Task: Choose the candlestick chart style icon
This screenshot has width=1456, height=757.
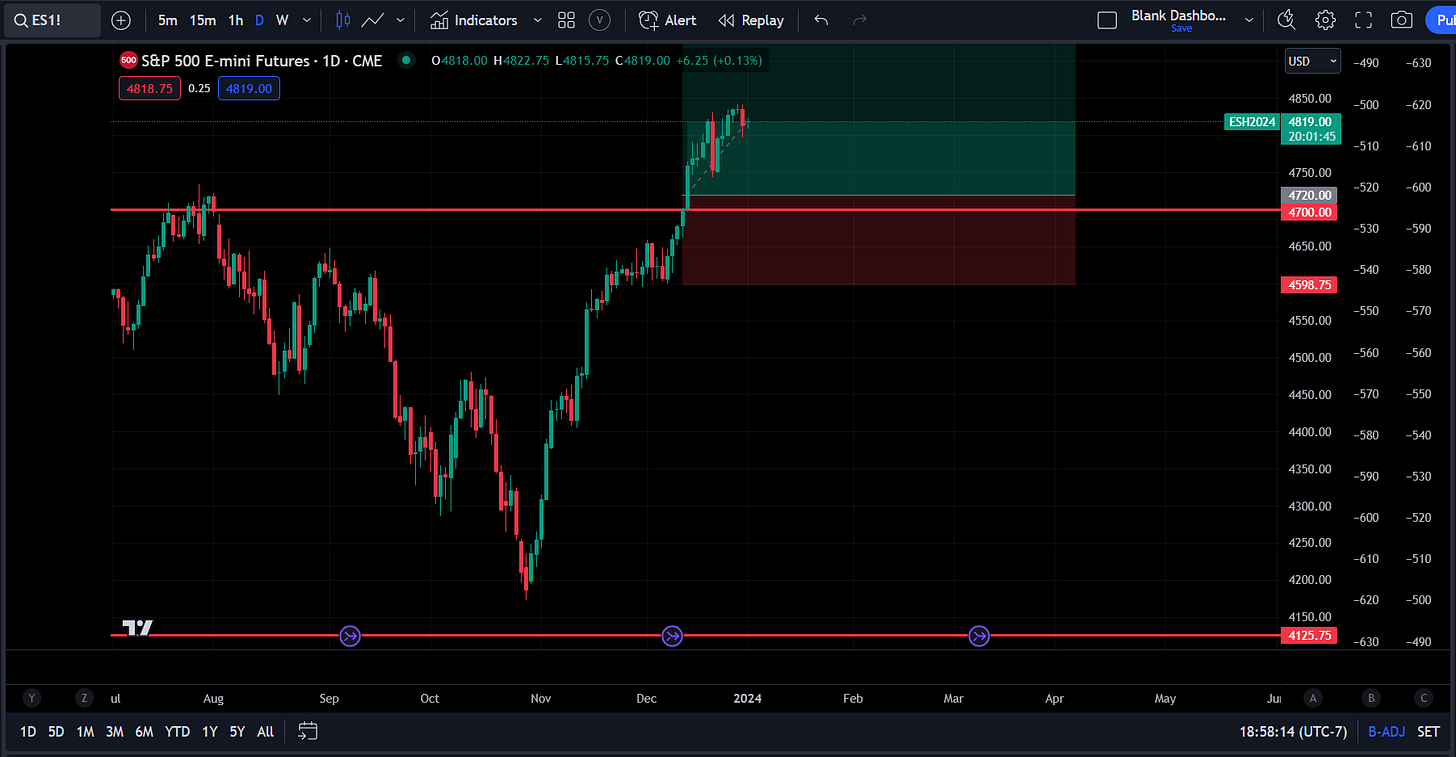Action: (343, 20)
